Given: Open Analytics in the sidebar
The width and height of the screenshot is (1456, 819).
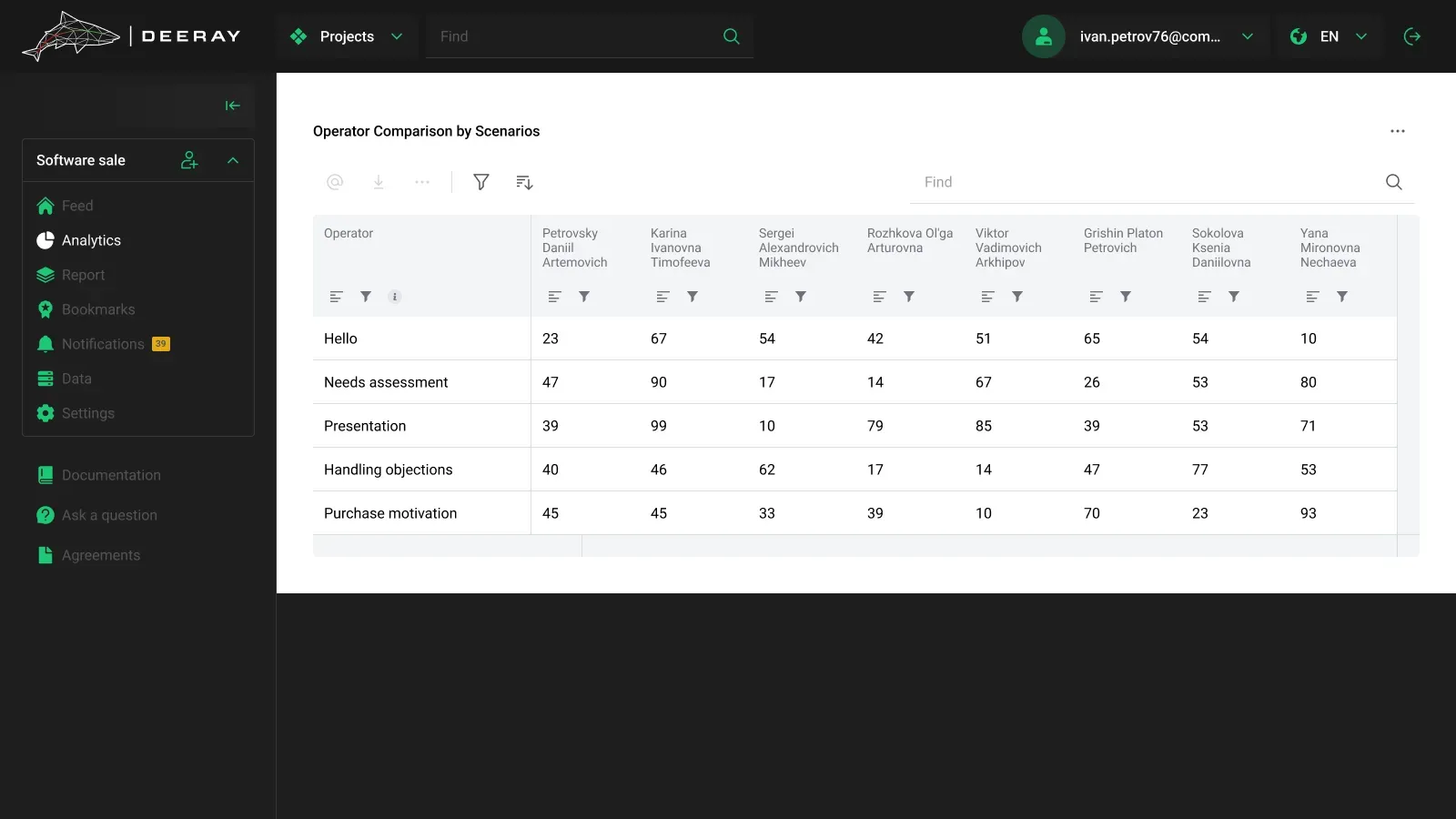Looking at the screenshot, I should point(91,240).
